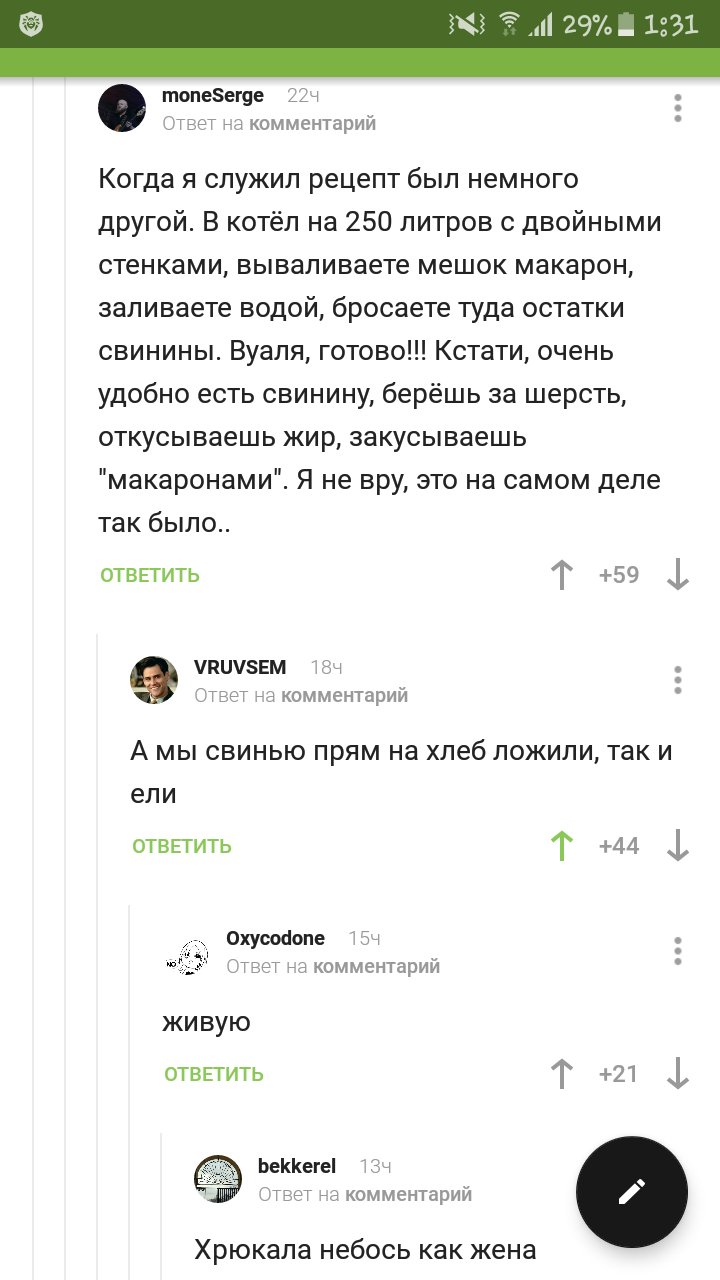This screenshot has width=720, height=1280.
Task: Open the Oxycodone username link
Action: [x=275, y=938]
